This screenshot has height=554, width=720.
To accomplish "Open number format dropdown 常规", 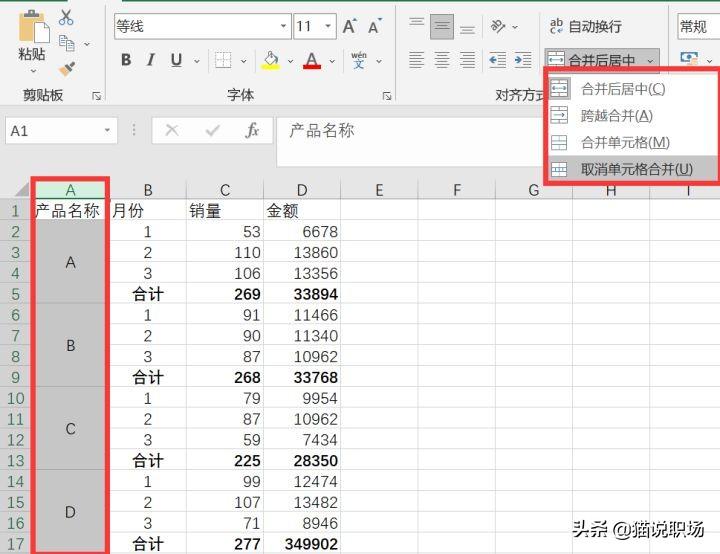I will [x=698, y=27].
